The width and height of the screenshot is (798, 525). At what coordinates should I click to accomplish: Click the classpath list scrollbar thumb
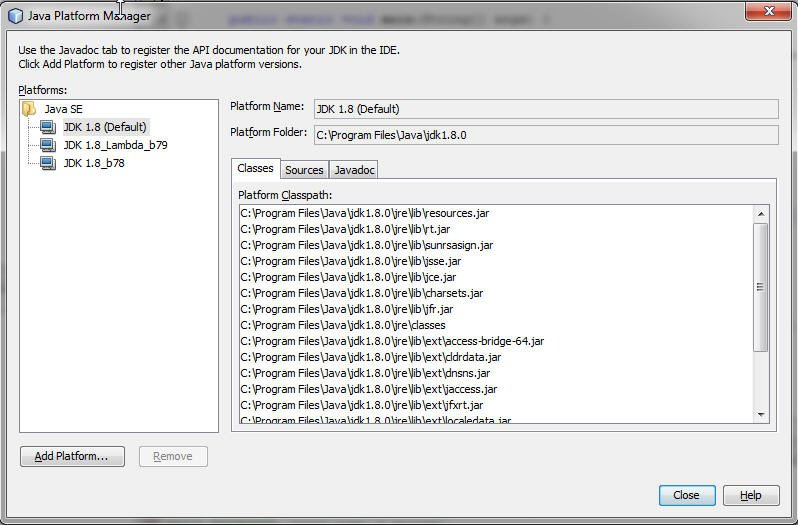tap(761, 287)
